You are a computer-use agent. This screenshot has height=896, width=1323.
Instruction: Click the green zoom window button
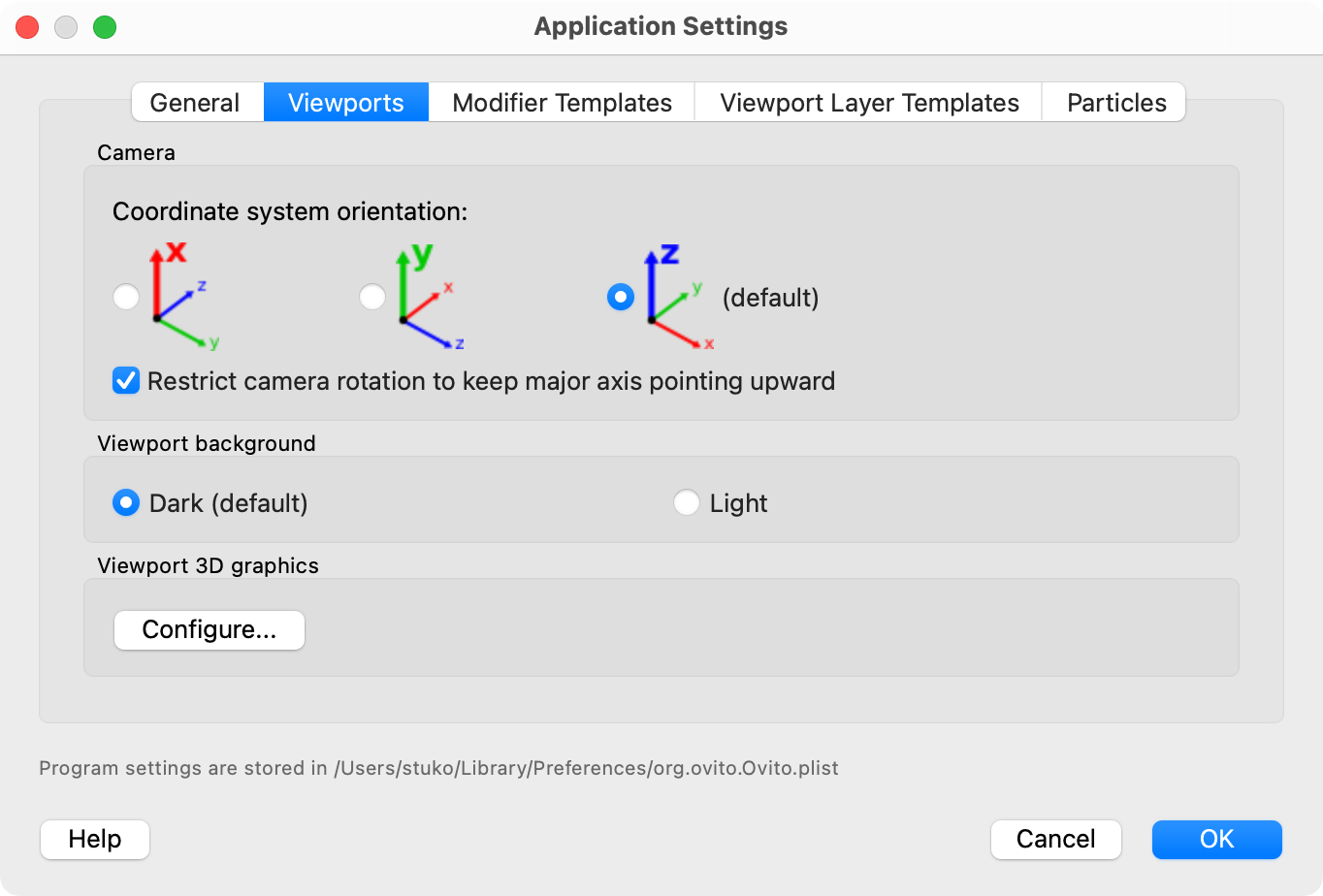pos(105,27)
